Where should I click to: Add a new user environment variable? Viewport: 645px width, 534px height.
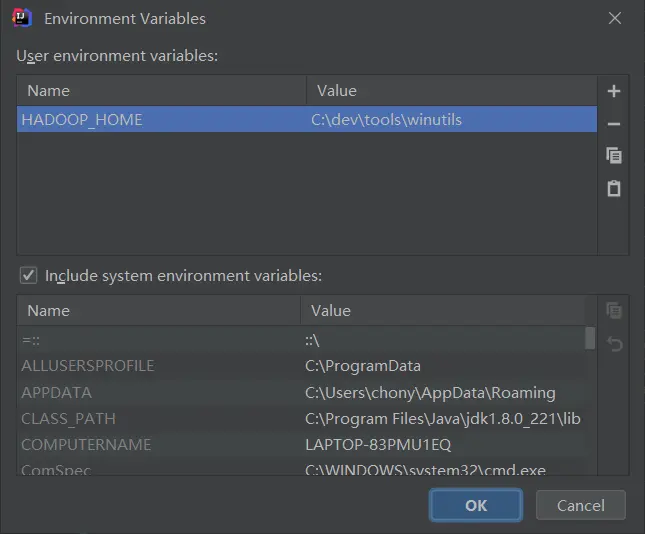(614, 91)
